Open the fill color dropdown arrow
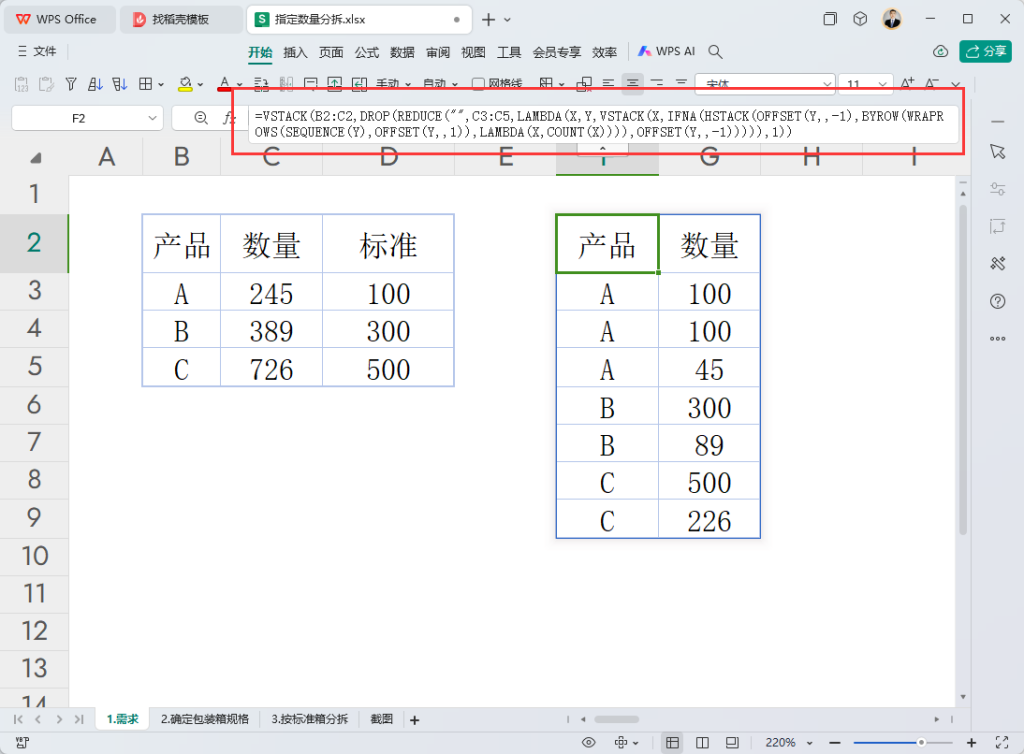 tap(200, 85)
